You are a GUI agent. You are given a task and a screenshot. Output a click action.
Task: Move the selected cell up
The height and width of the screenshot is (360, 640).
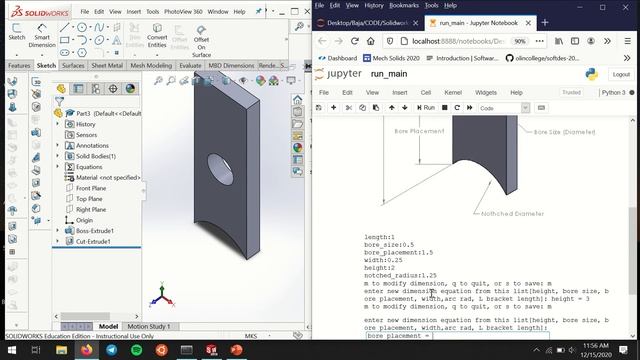(391, 108)
